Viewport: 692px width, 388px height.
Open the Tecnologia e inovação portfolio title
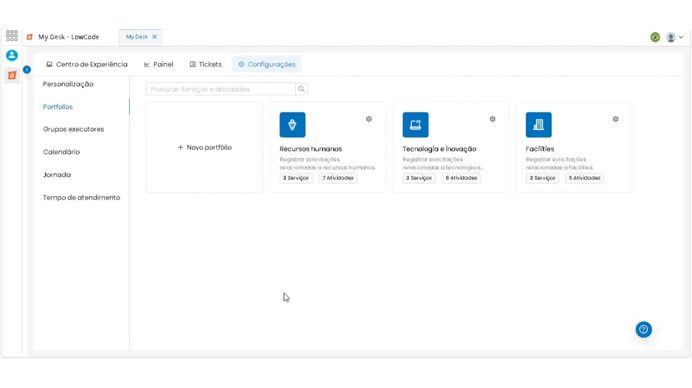pyautogui.click(x=439, y=149)
